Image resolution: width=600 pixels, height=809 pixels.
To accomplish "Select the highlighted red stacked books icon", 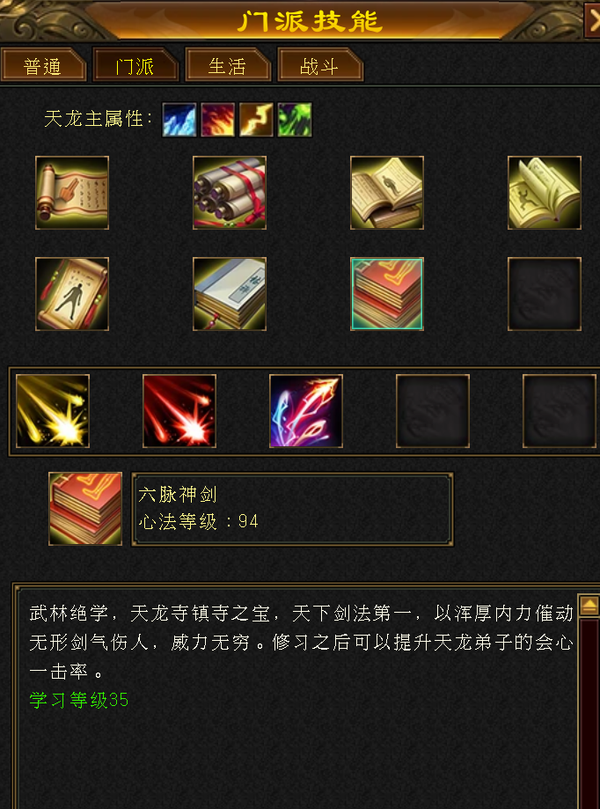I will click(x=387, y=294).
